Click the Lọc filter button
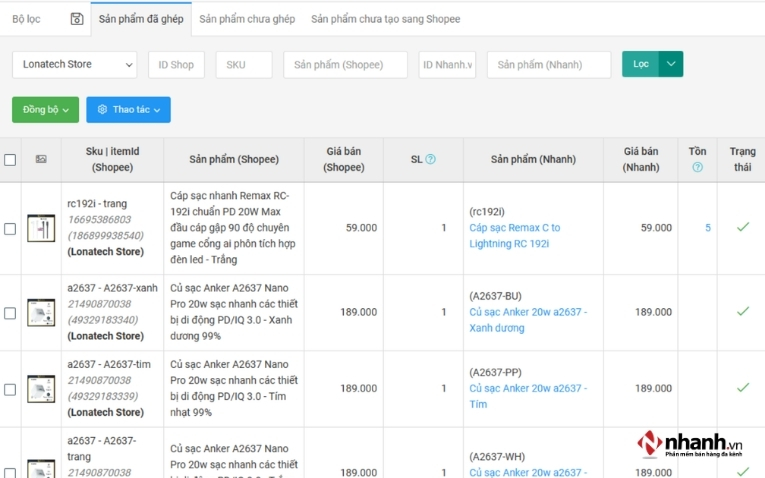Image resolution: width=765 pixels, height=478 pixels. coord(641,64)
